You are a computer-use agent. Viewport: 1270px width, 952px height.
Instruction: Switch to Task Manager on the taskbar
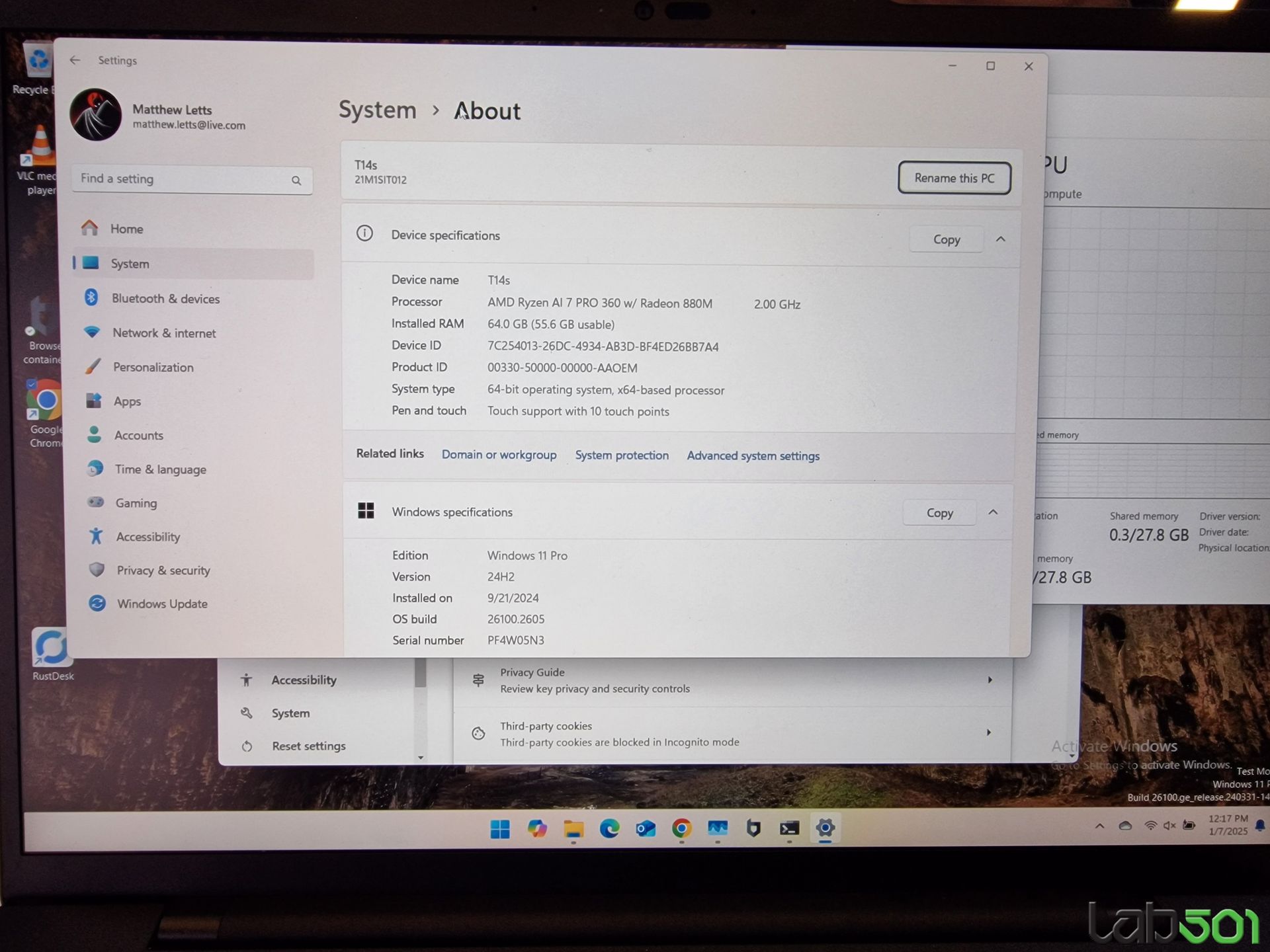pos(718,829)
